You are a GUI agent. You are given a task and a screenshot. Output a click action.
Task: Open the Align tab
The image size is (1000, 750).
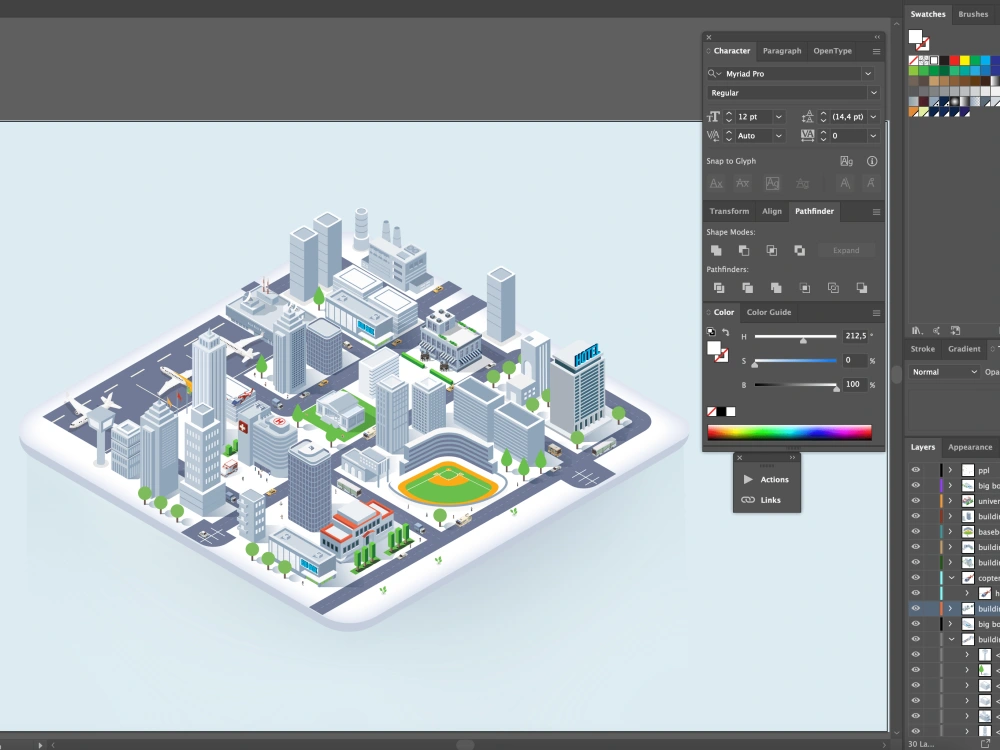pos(772,212)
